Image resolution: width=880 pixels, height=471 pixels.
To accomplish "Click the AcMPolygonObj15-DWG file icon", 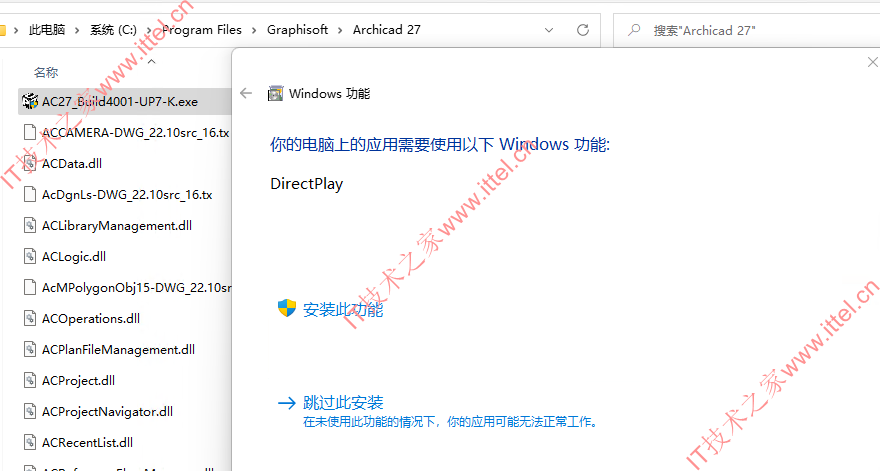I will coord(30,287).
